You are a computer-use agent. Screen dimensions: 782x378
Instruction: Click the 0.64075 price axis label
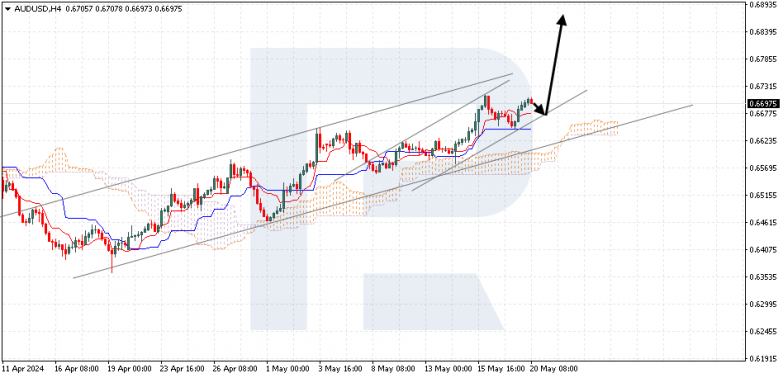pyautogui.click(x=764, y=249)
